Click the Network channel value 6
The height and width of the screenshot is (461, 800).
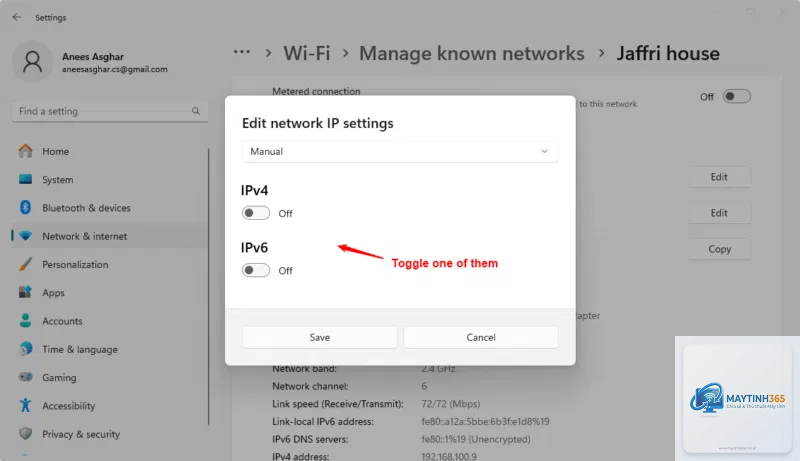pyautogui.click(x=424, y=386)
